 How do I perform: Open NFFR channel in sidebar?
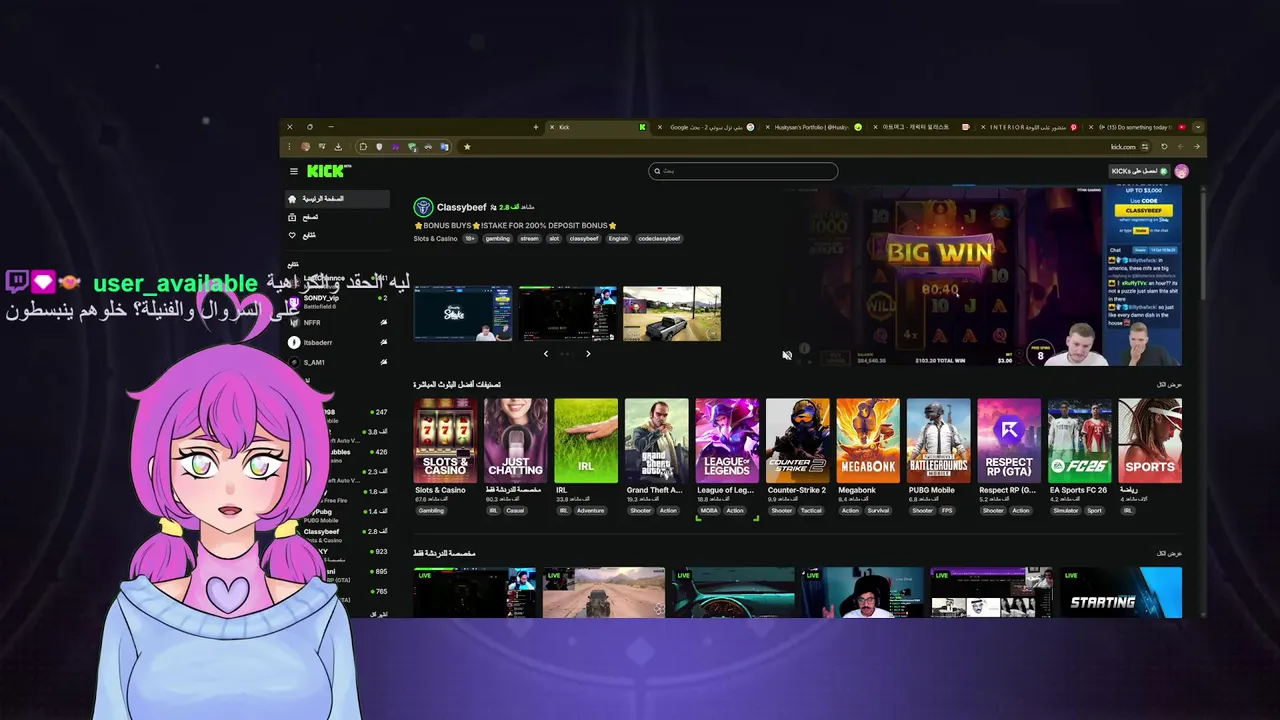pyautogui.click(x=337, y=323)
